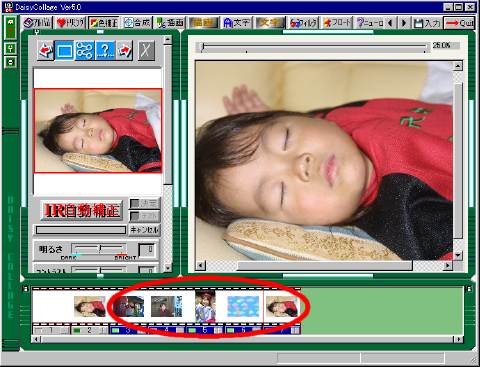Click the 入力 input toolbar button
The image size is (480, 367).
[x=427, y=23]
